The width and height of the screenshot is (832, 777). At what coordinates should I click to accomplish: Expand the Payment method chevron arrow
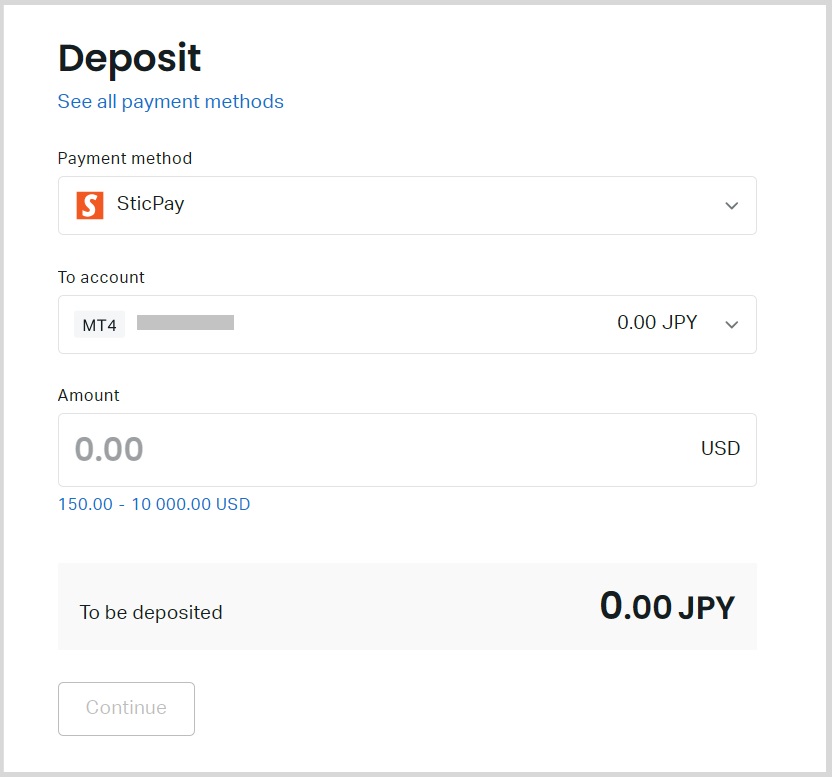click(x=731, y=206)
